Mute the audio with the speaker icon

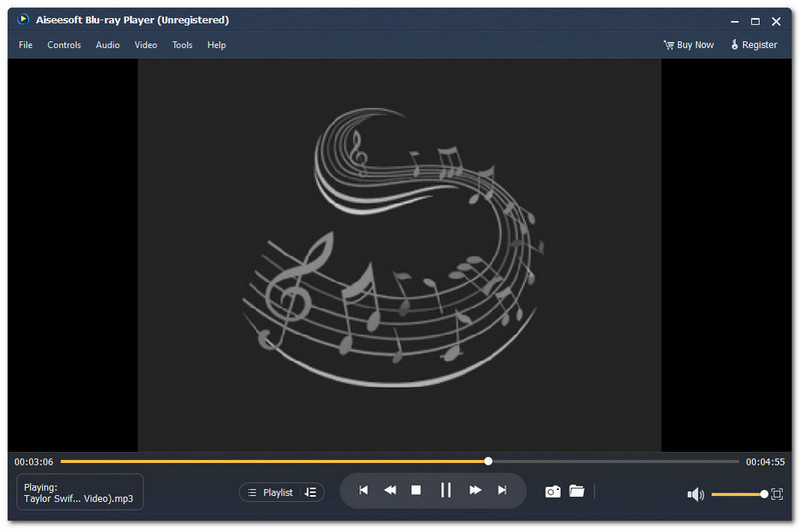click(696, 494)
